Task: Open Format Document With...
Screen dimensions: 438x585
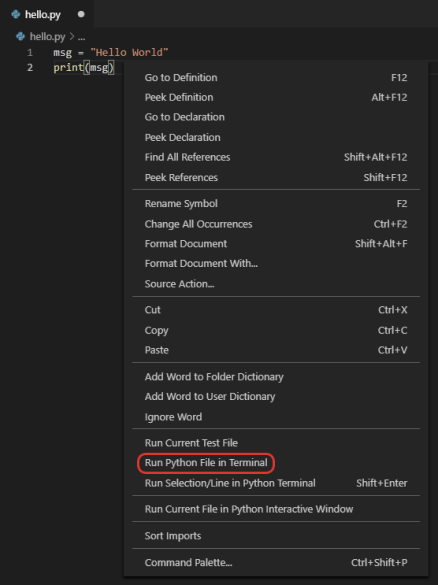Action: pyautogui.click(x=276, y=263)
